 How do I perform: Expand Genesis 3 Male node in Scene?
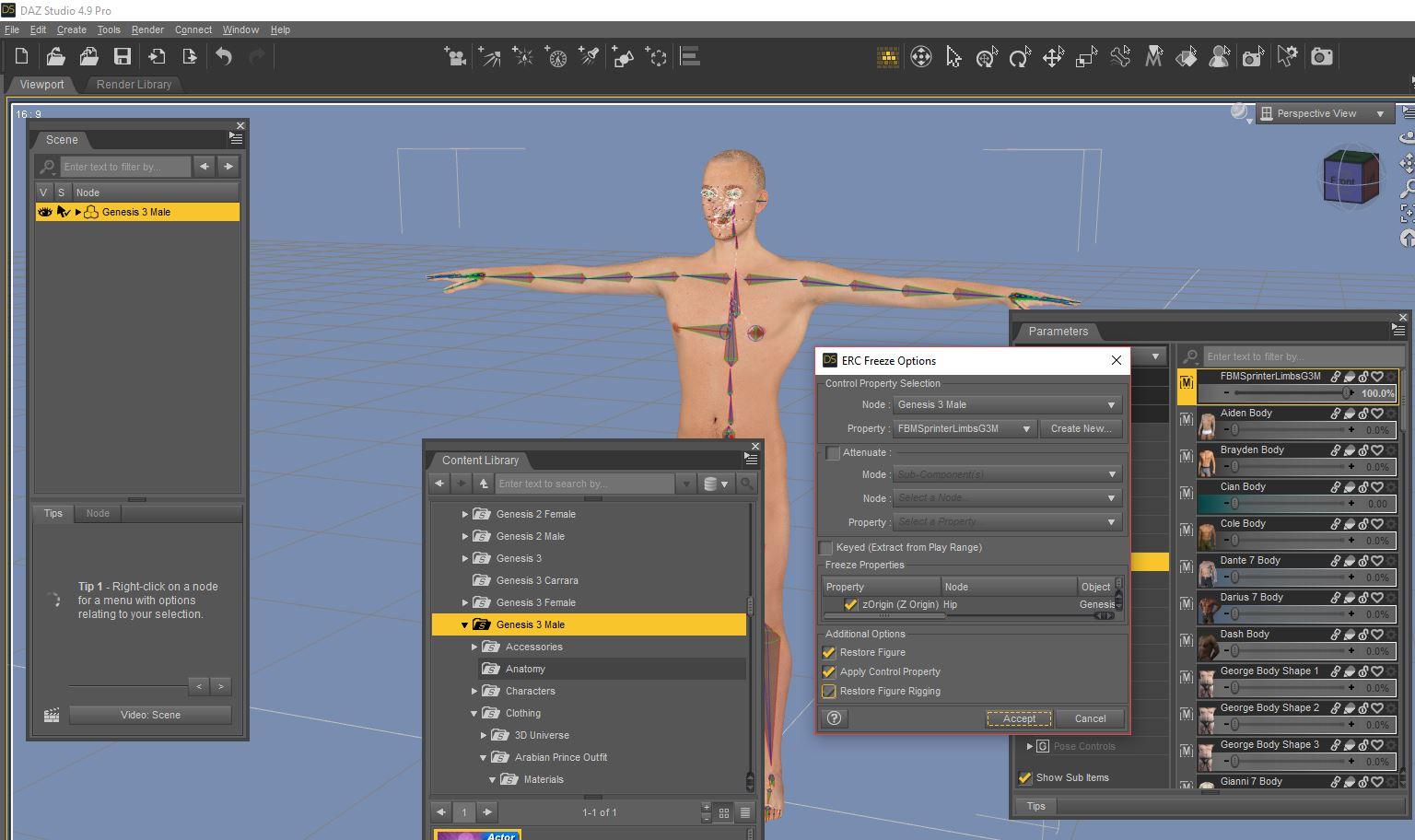pos(78,212)
